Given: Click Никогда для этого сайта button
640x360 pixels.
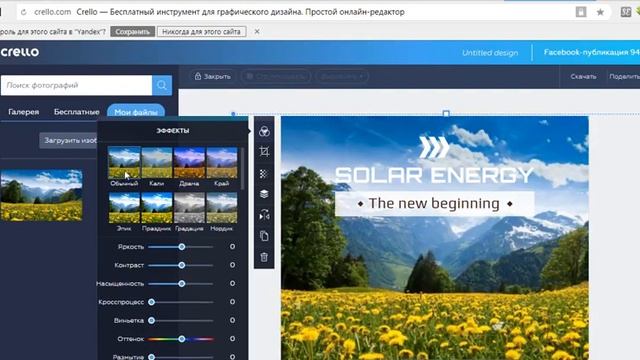Looking at the screenshot, I should (x=201, y=31).
